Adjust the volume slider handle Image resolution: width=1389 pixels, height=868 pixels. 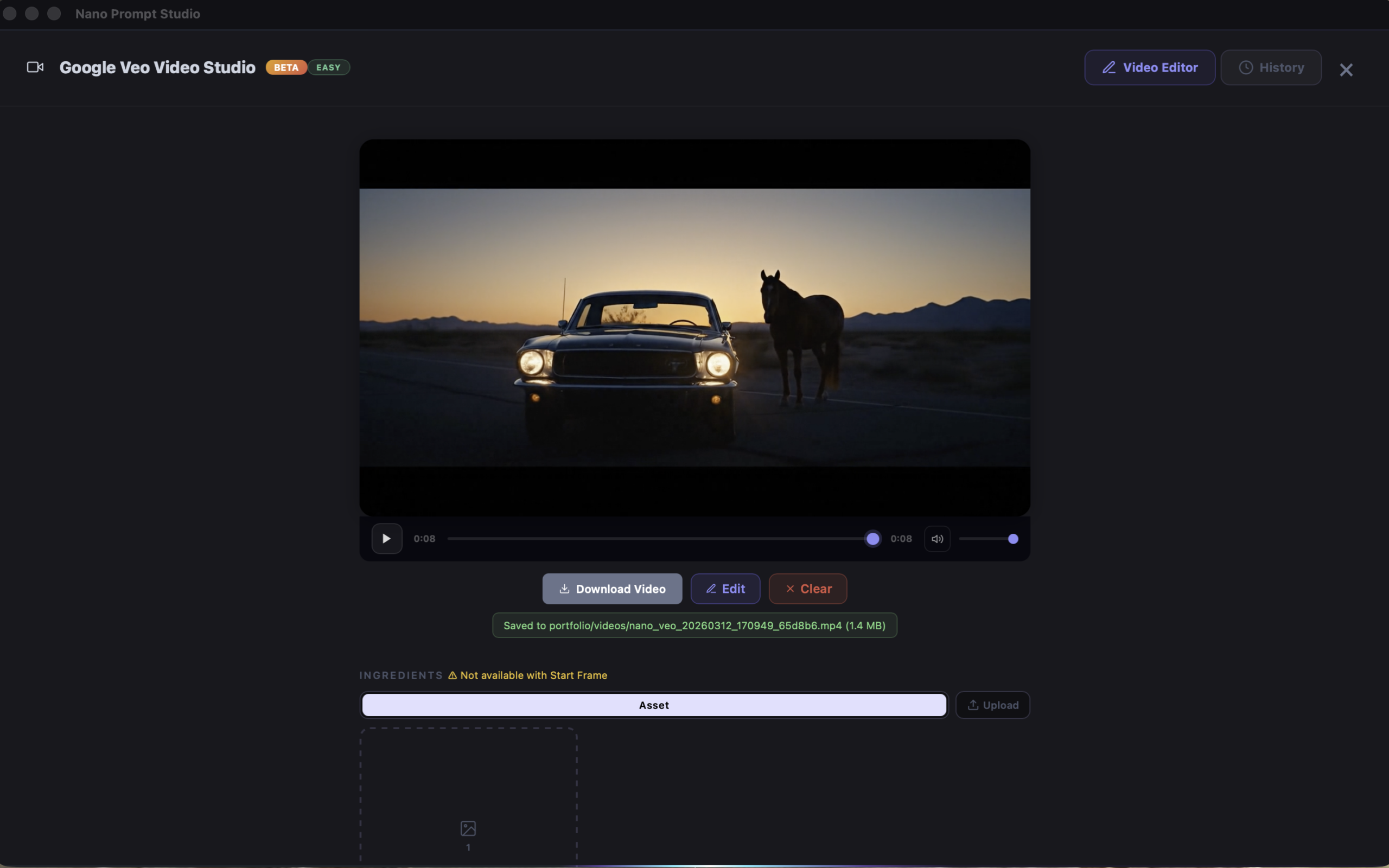[1012, 539]
